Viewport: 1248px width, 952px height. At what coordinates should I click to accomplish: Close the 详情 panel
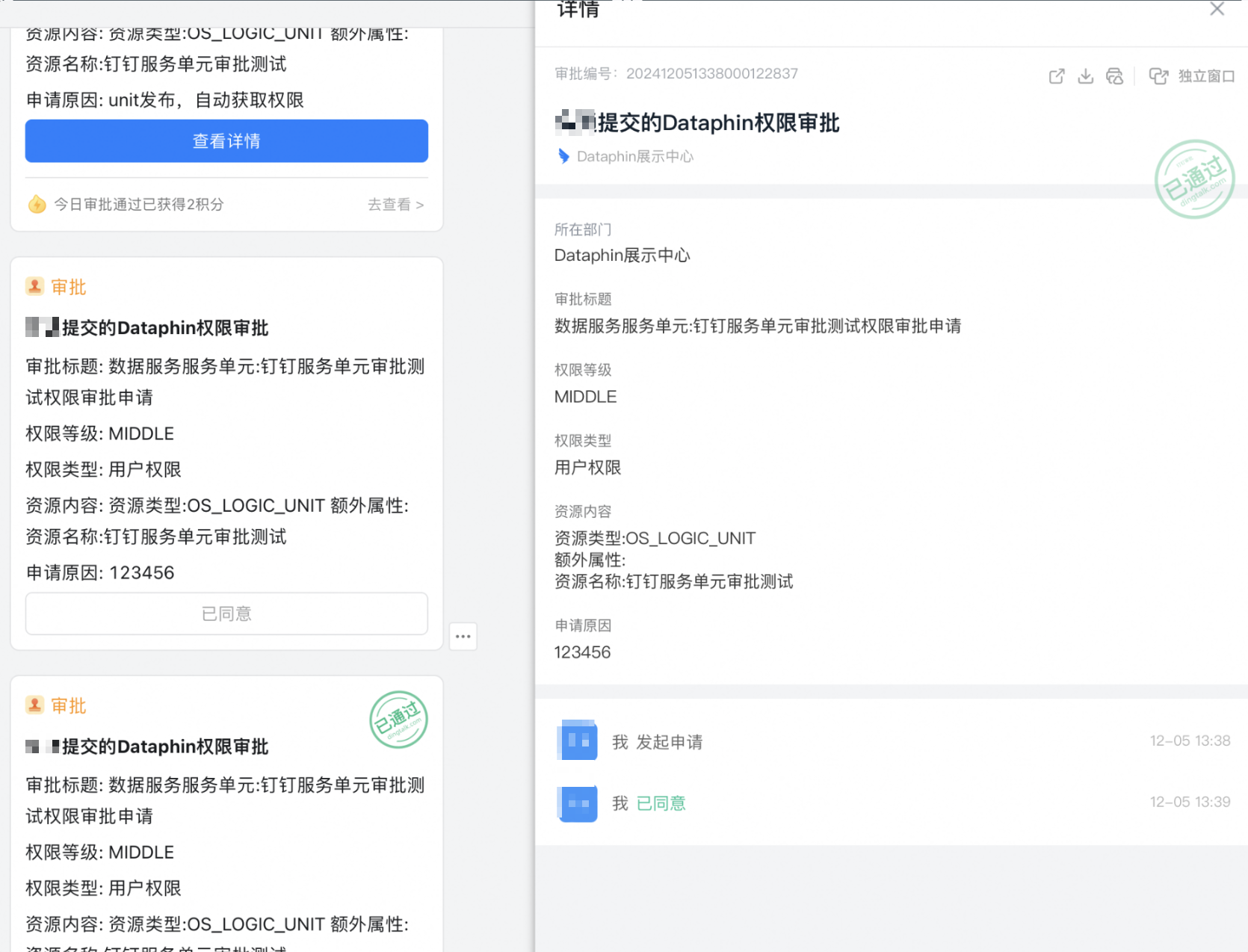(x=1217, y=9)
